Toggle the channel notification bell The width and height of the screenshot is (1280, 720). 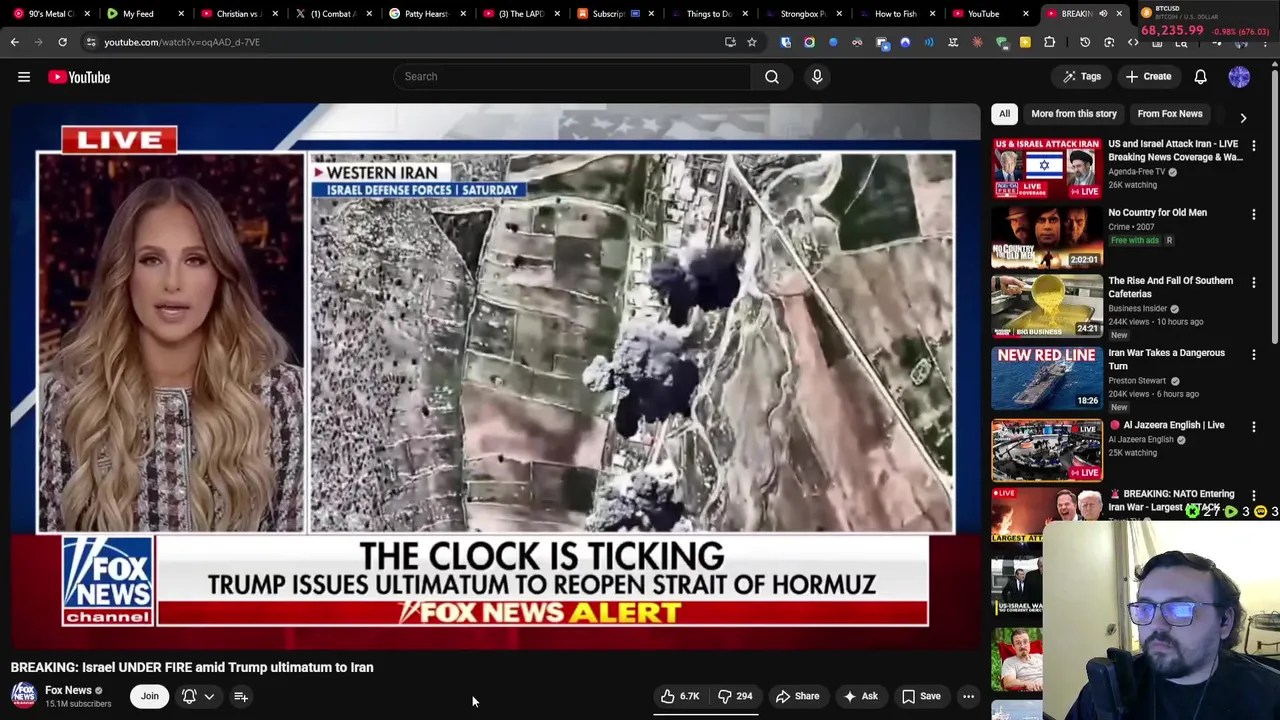[x=189, y=696]
